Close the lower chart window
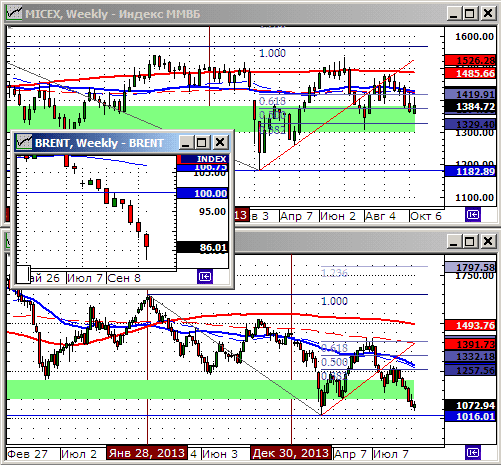Screen dimensions: 501x465 488,241
